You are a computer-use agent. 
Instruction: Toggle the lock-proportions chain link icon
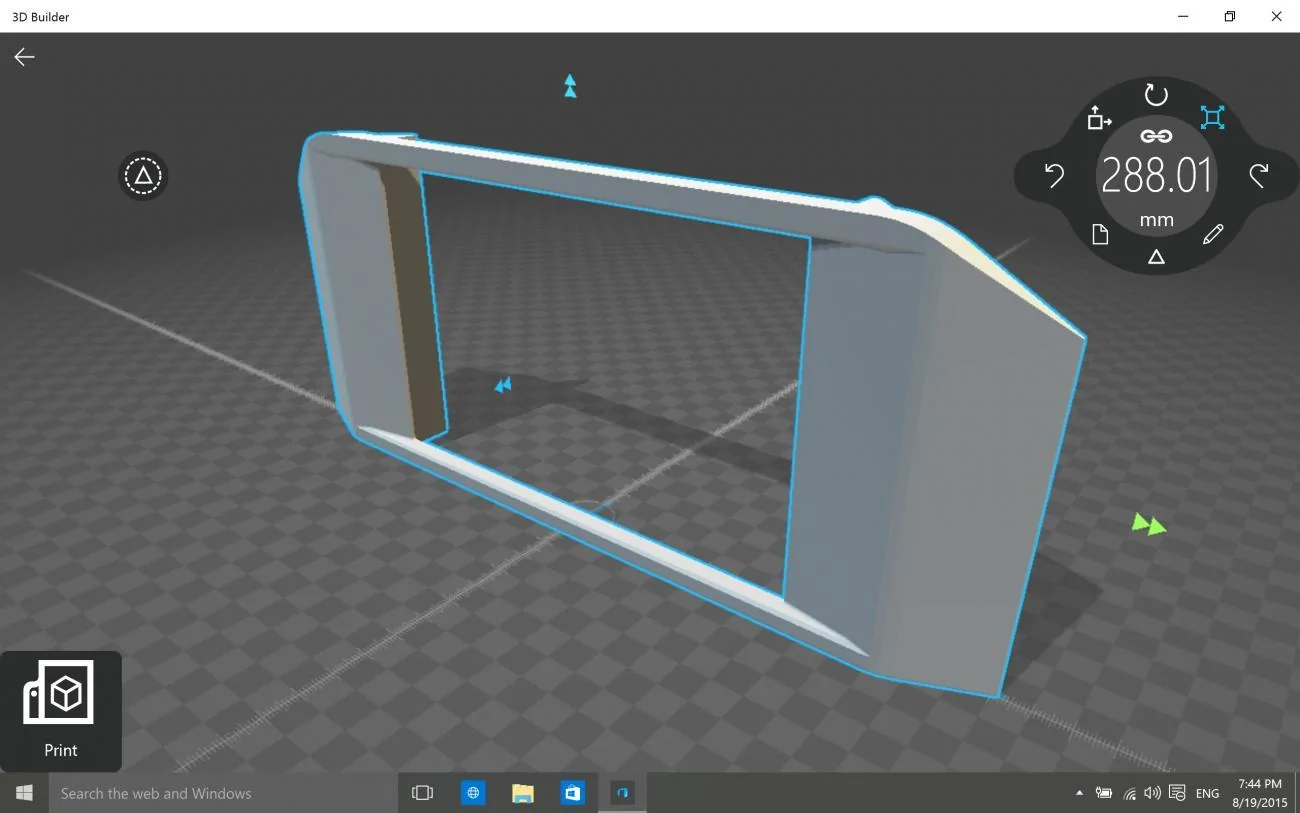click(x=1156, y=136)
